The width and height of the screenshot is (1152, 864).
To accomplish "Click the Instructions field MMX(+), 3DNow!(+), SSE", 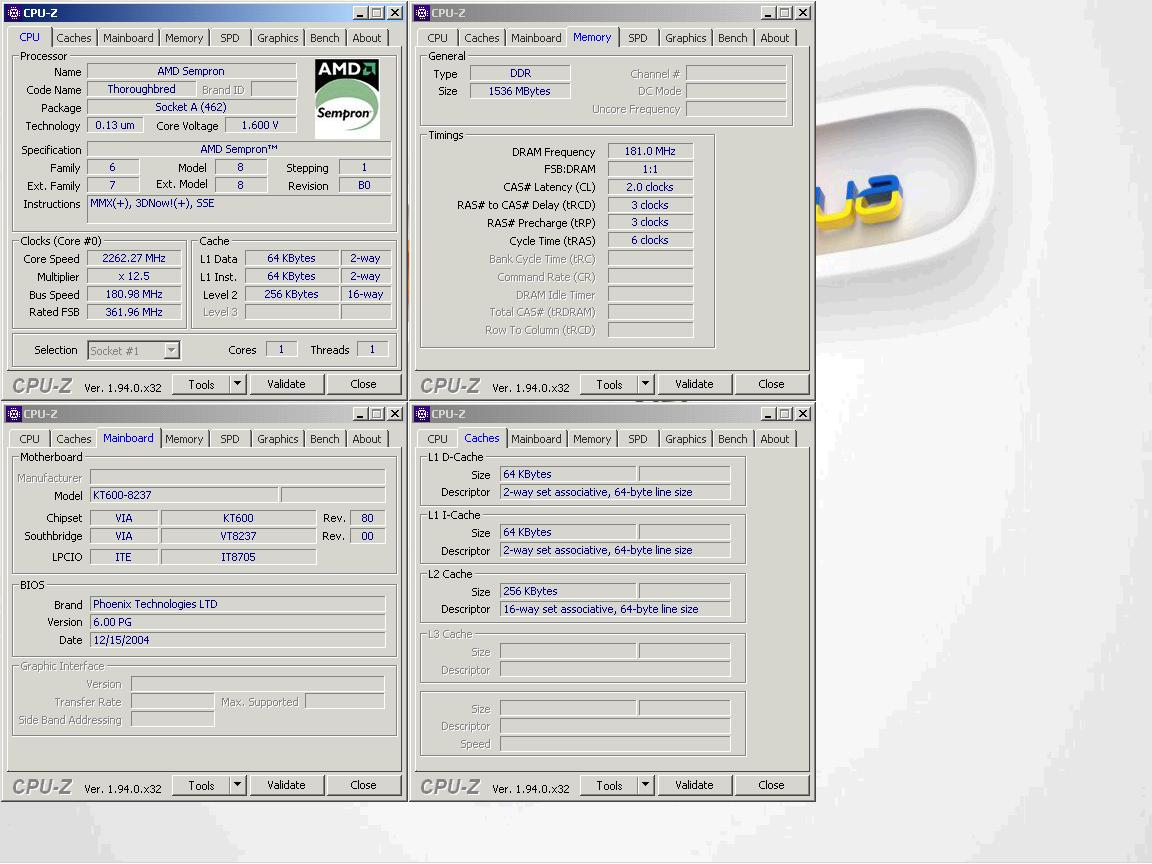I will (x=240, y=209).
